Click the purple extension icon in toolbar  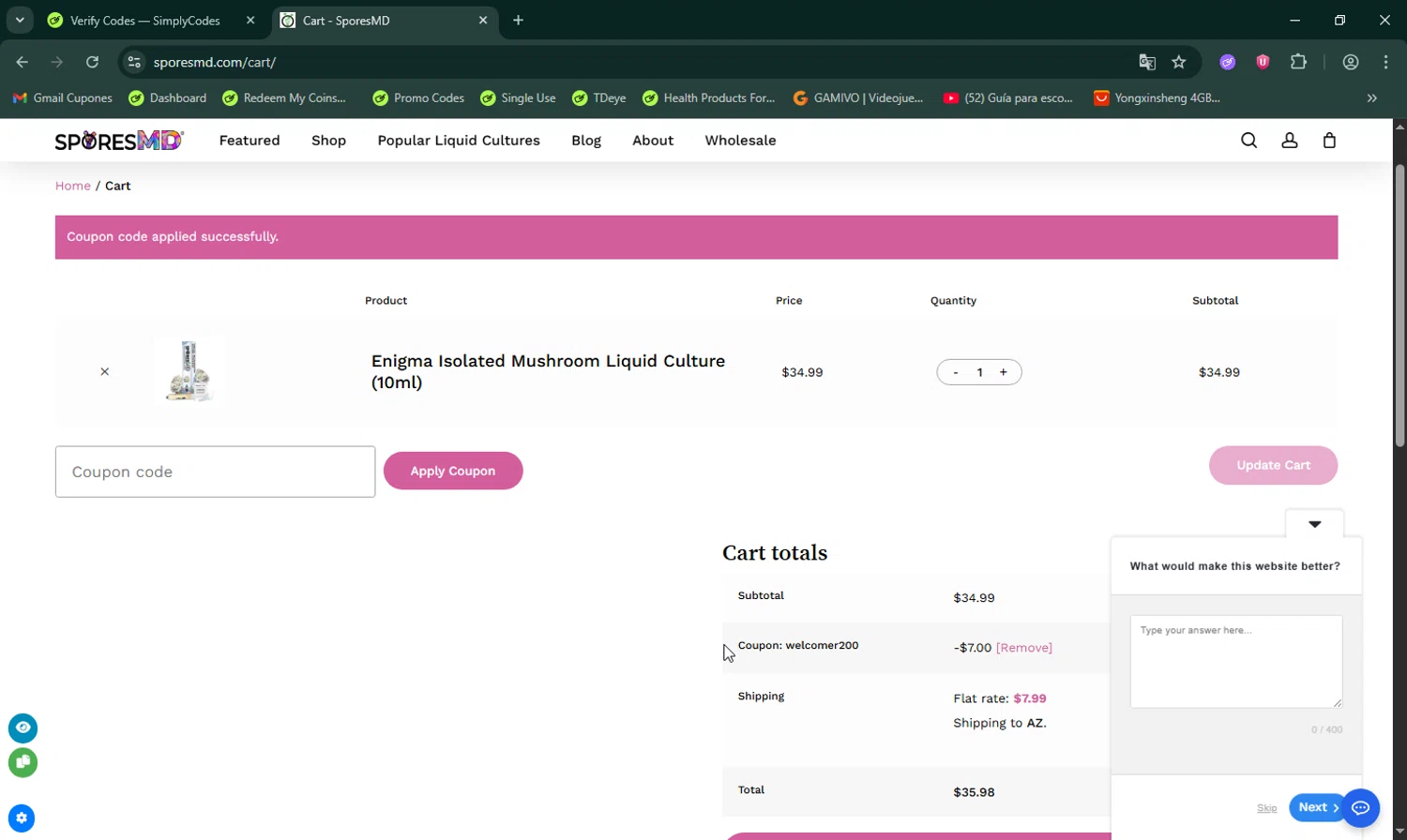pyautogui.click(x=1228, y=62)
